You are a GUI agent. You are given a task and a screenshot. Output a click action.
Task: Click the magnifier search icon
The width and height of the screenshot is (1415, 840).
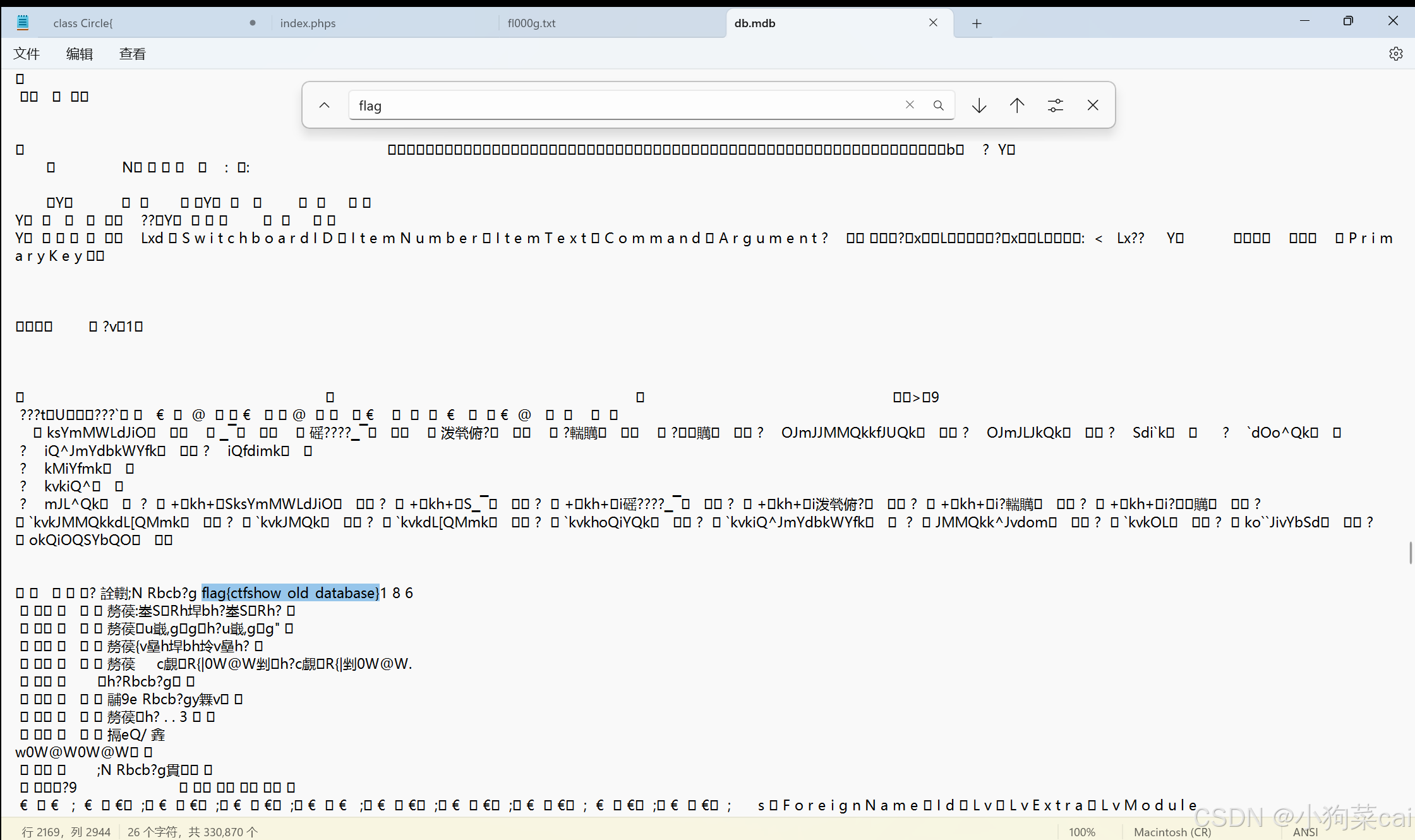pyautogui.click(x=939, y=105)
